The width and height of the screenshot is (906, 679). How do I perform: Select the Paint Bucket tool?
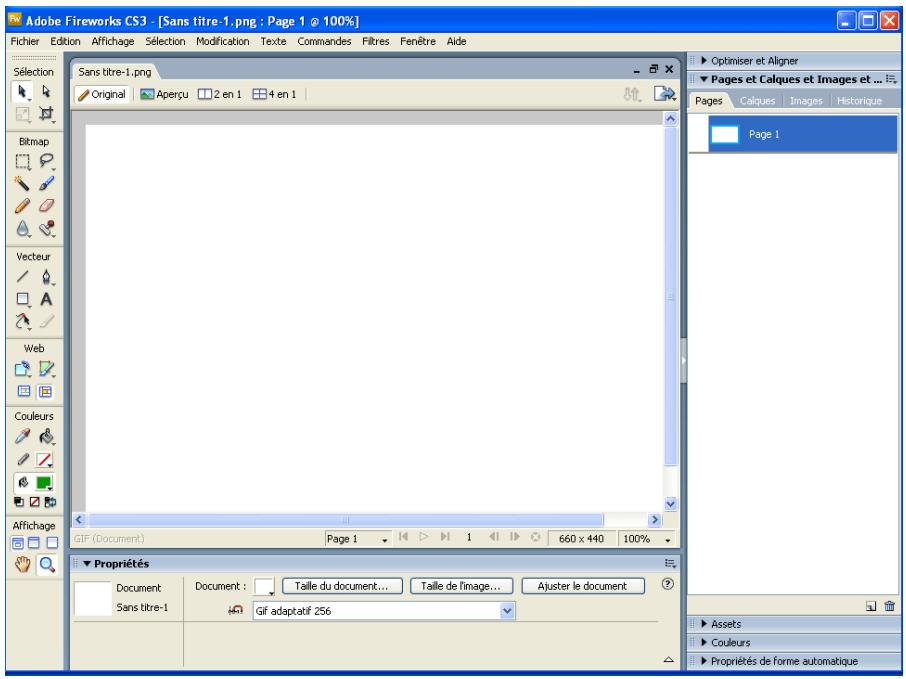[46, 436]
